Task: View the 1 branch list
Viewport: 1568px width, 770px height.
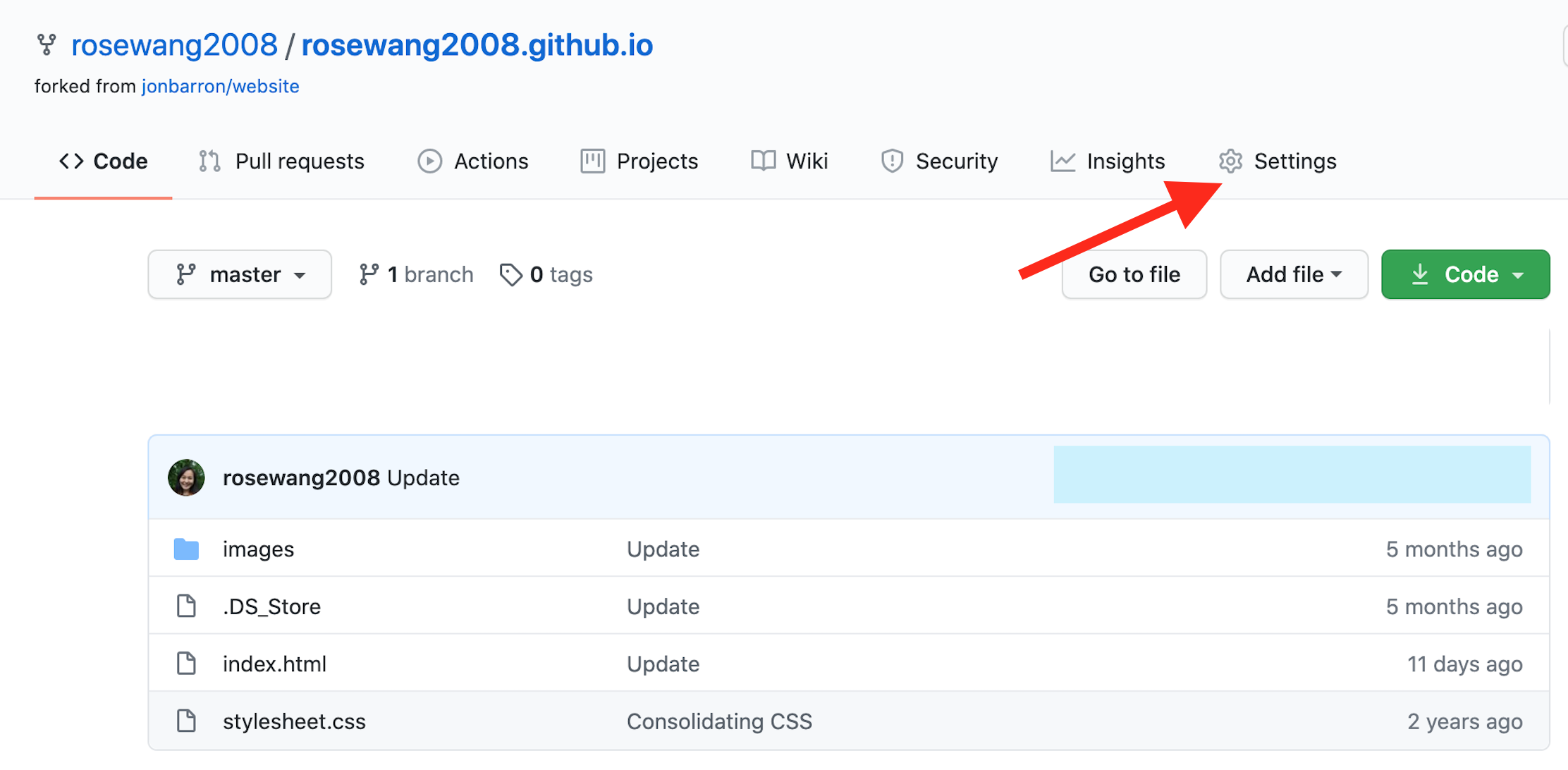Action: pyautogui.click(x=416, y=274)
